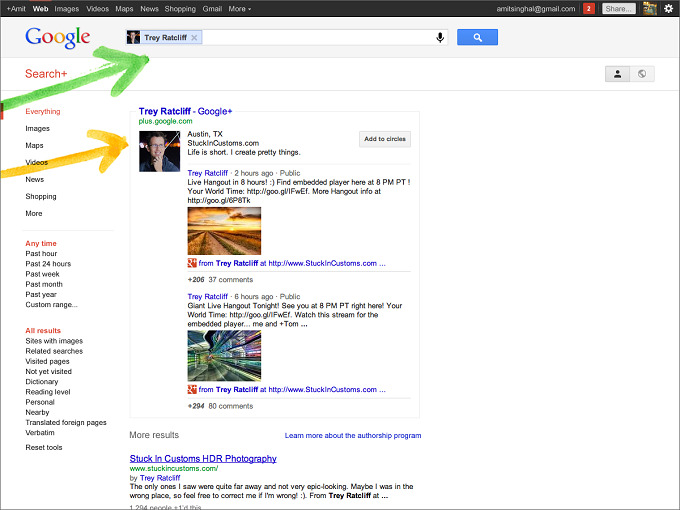
Task: Click the Google logo
Action: (57, 38)
